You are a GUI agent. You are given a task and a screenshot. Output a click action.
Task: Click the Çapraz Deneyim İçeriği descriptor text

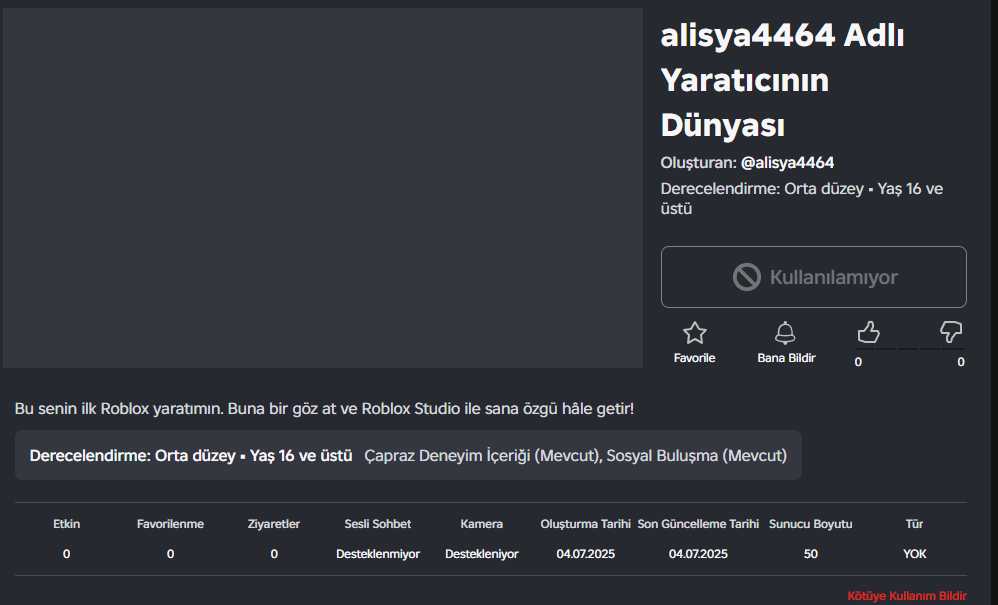(x=482, y=455)
